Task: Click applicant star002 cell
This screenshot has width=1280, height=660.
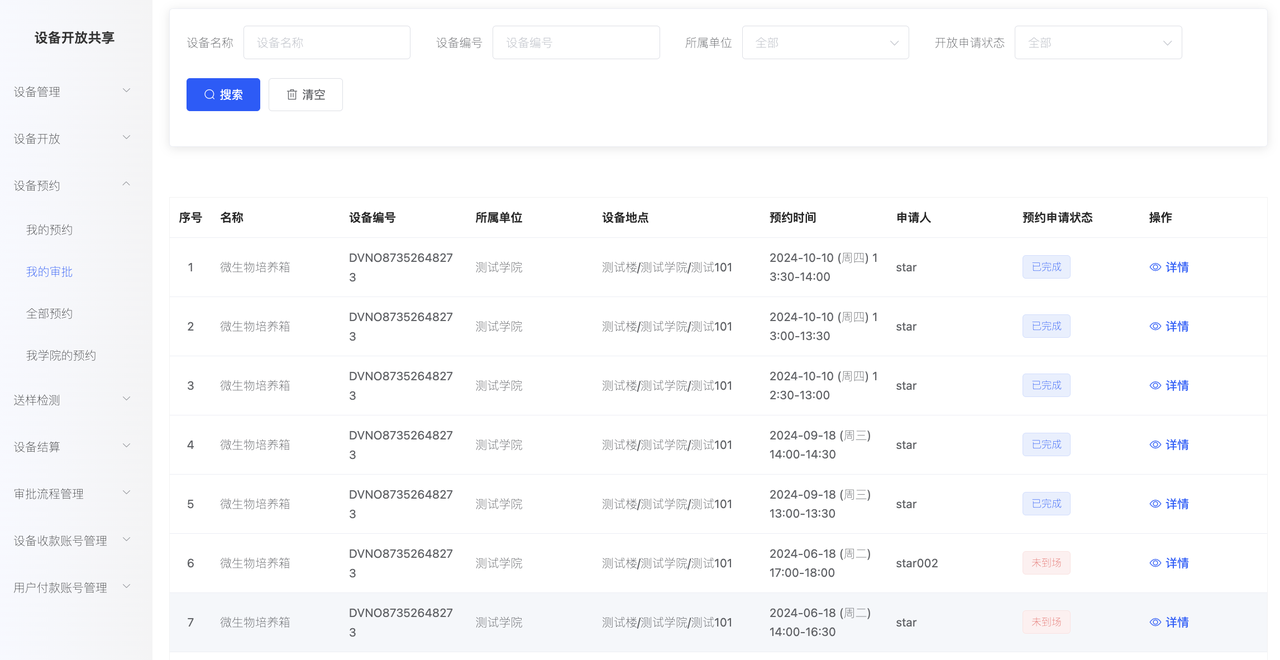Action: 917,563
